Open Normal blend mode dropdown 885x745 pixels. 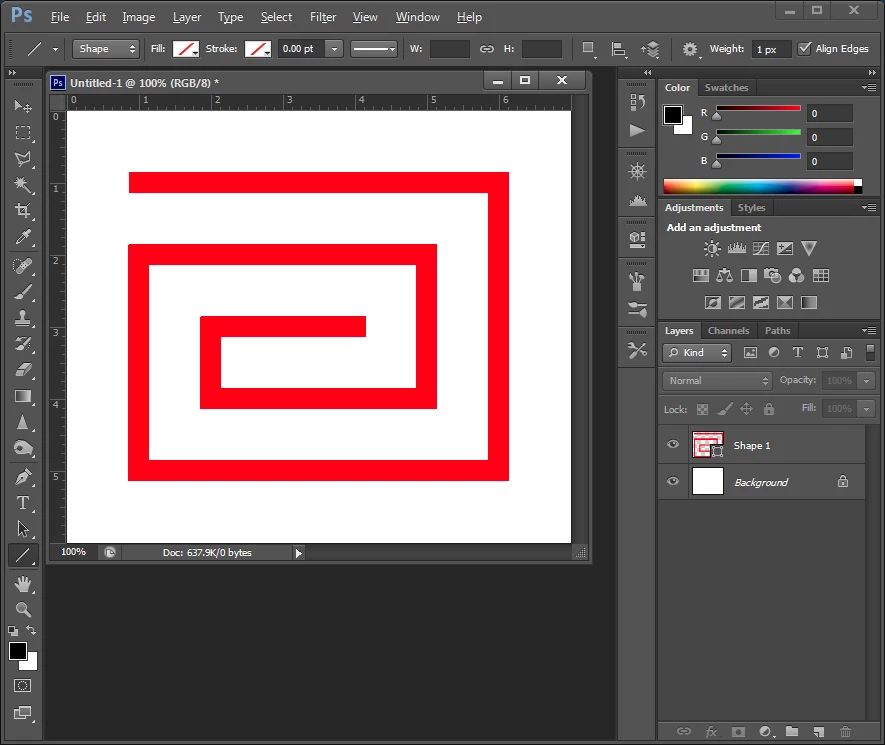tap(717, 381)
